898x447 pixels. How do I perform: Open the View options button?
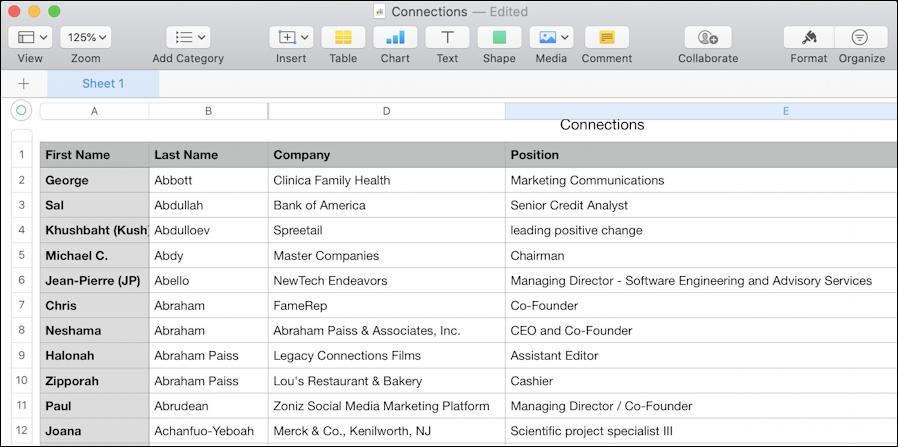(30, 37)
